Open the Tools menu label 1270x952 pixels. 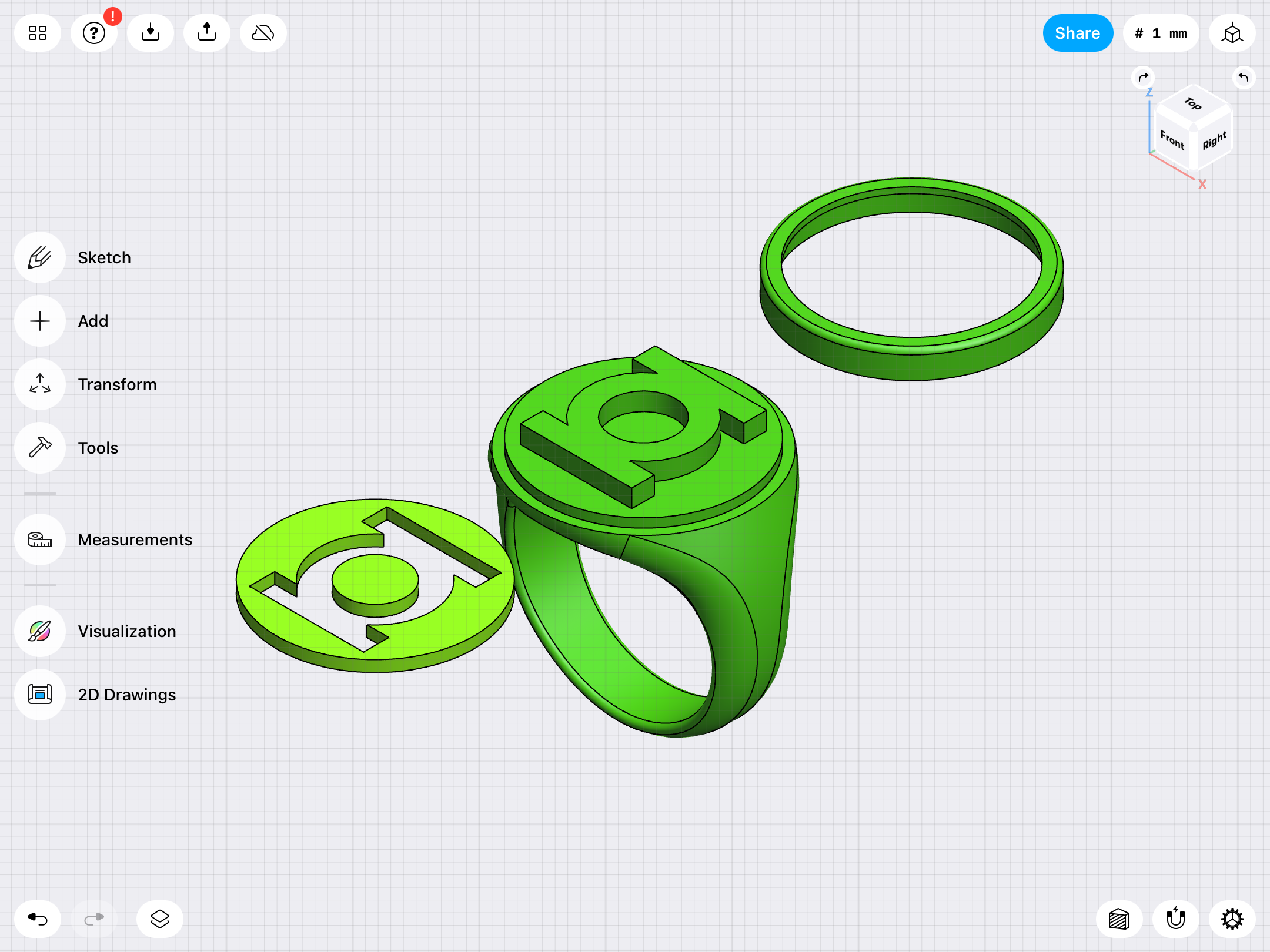tap(98, 448)
